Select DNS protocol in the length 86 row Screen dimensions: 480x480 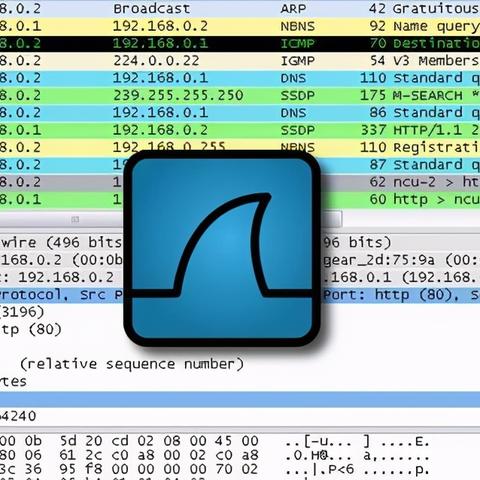pyautogui.click(x=293, y=113)
